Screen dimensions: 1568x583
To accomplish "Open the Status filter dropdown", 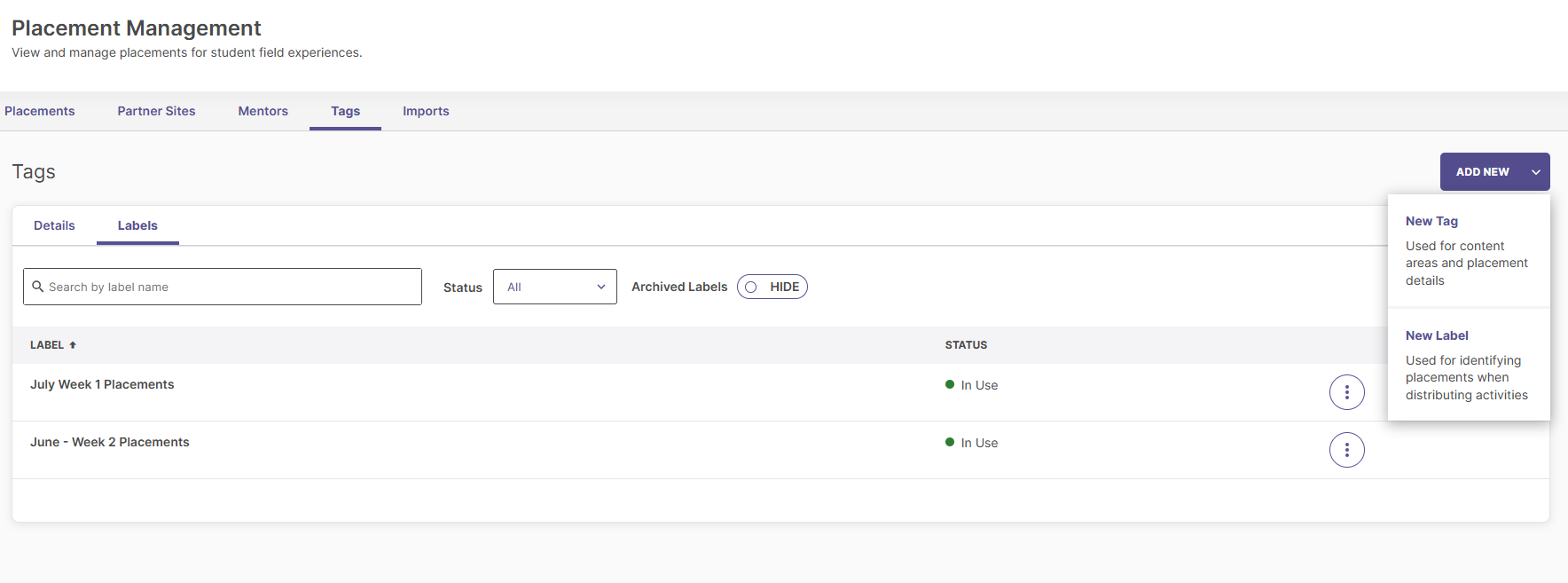I will [555, 287].
